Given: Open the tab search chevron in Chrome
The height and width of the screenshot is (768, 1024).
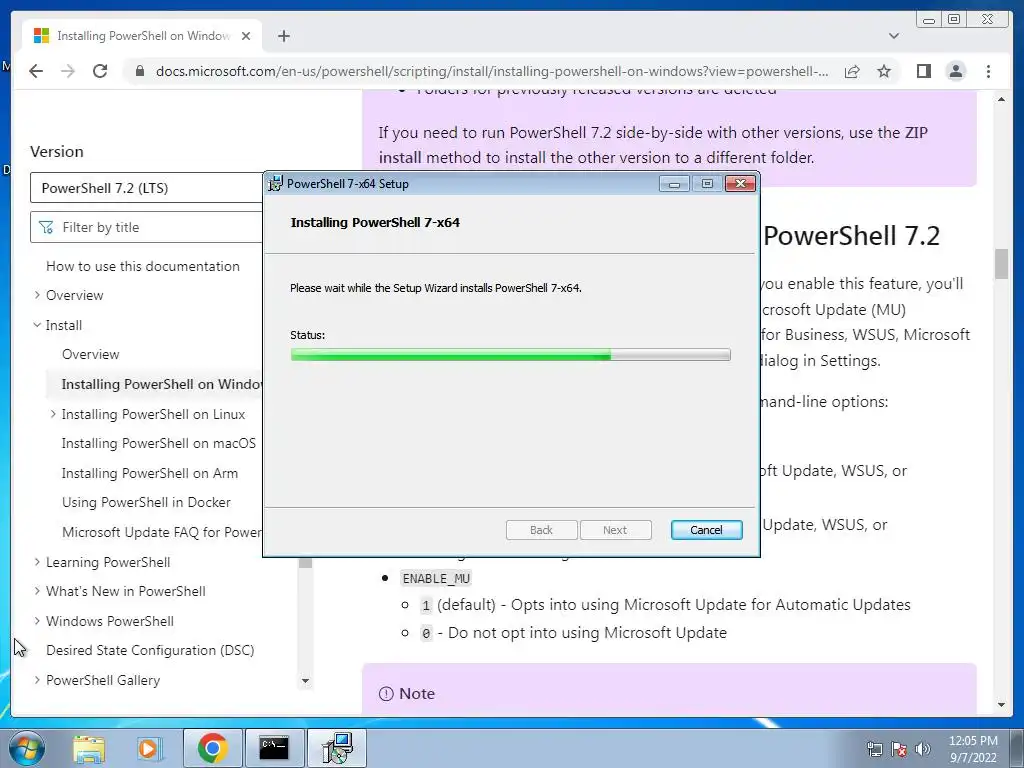Looking at the screenshot, I should coord(894,36).
